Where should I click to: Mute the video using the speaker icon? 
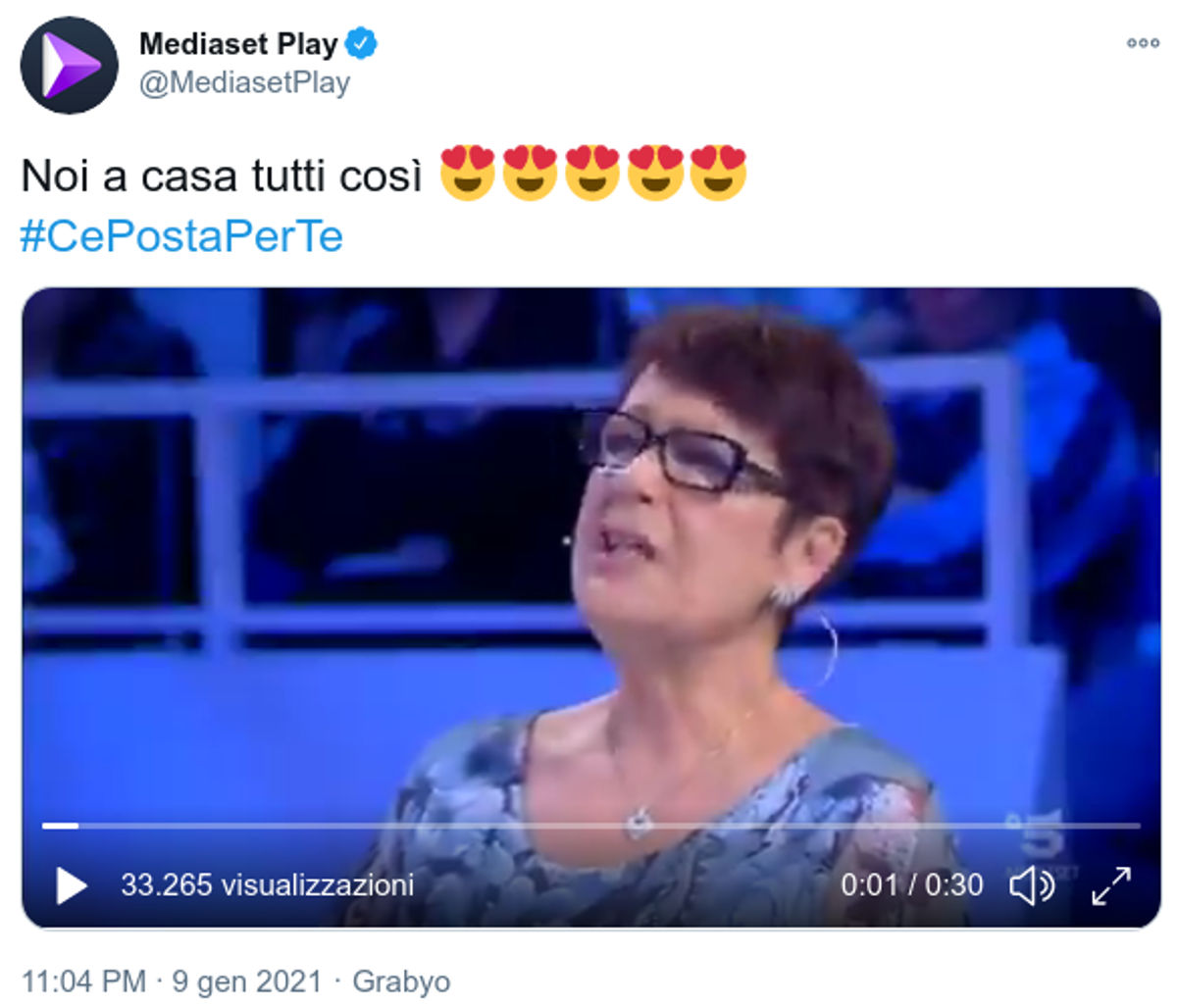tap(1032, 885)
